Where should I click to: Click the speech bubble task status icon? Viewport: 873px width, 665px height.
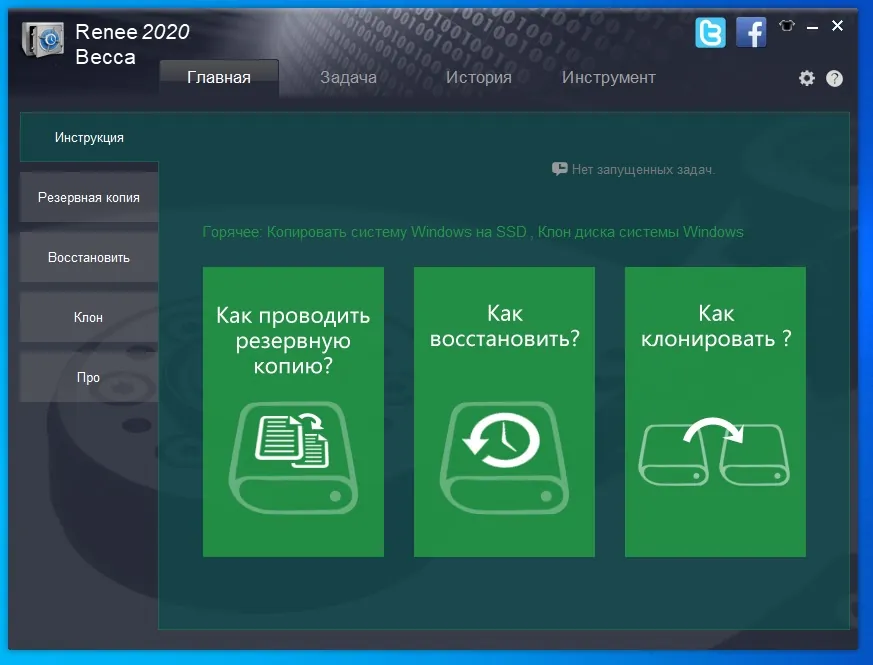560,169
